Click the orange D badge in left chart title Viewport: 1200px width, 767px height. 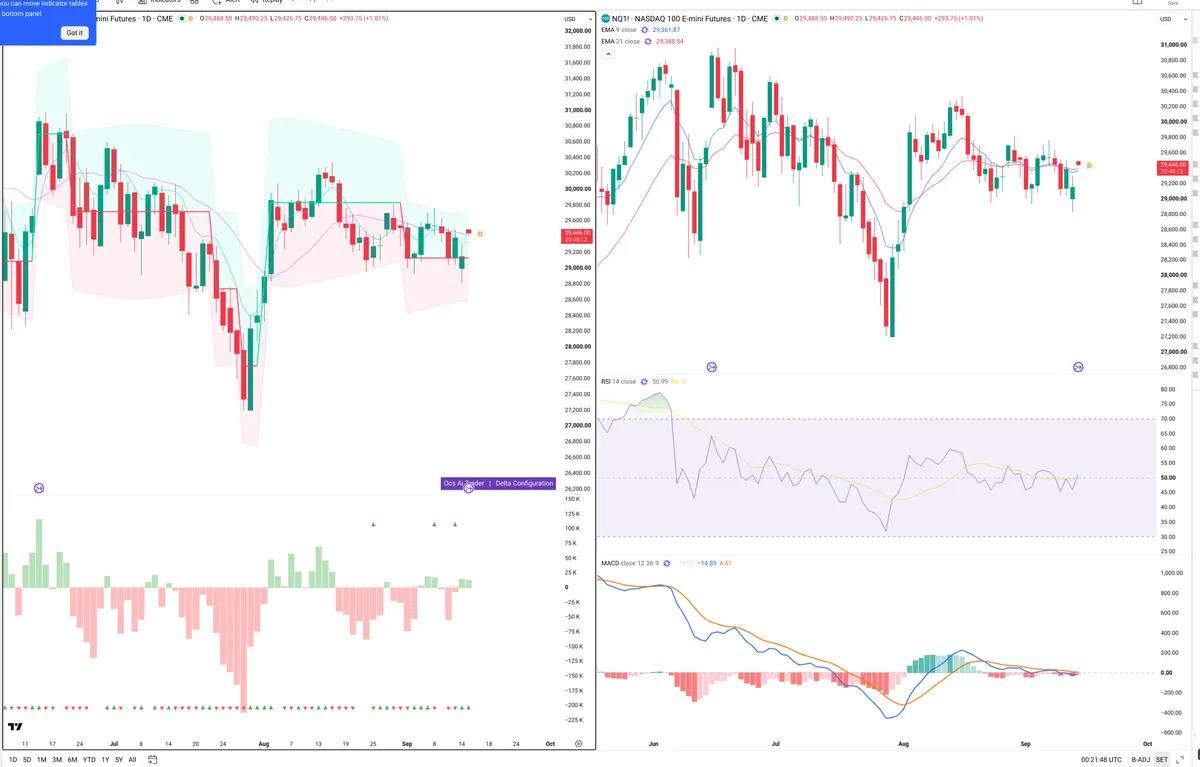point(192,19)
